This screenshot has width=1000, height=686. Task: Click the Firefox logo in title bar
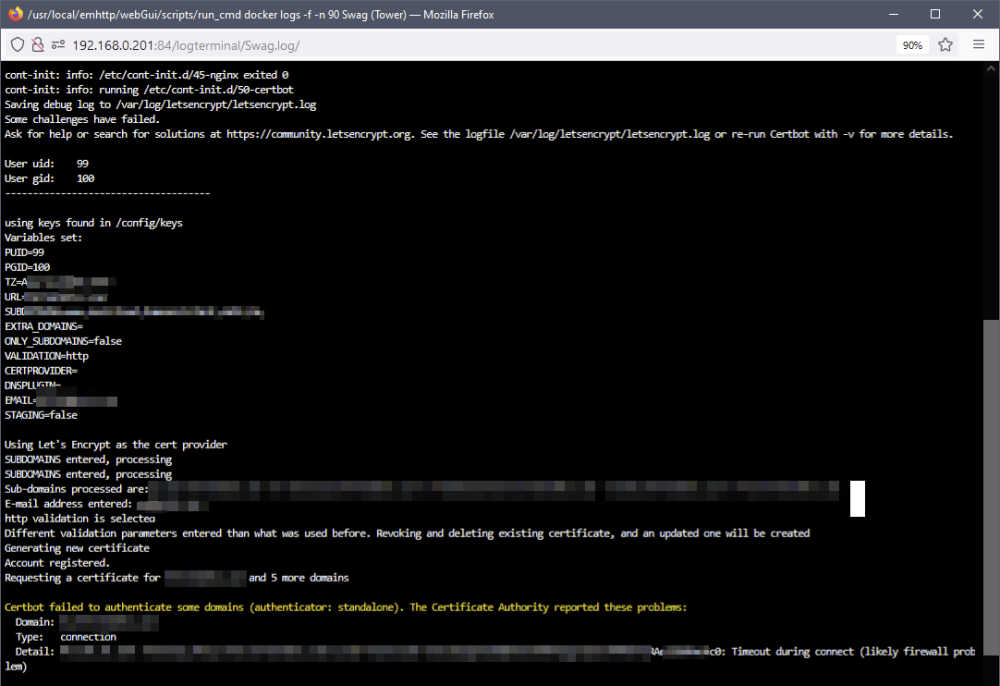[x=15, y=14]
